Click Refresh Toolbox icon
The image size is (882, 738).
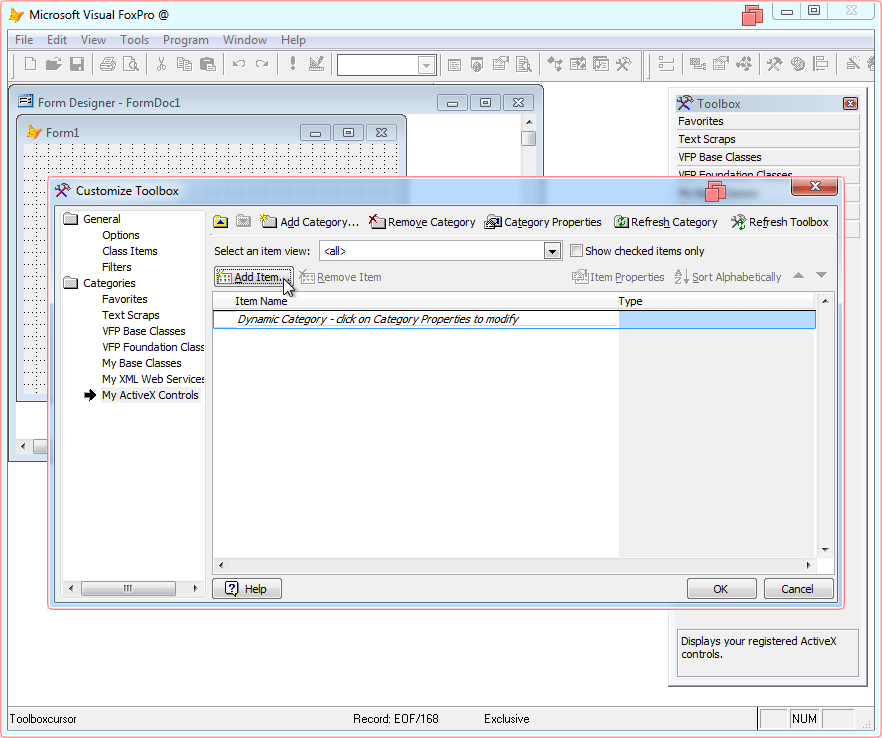739,222
